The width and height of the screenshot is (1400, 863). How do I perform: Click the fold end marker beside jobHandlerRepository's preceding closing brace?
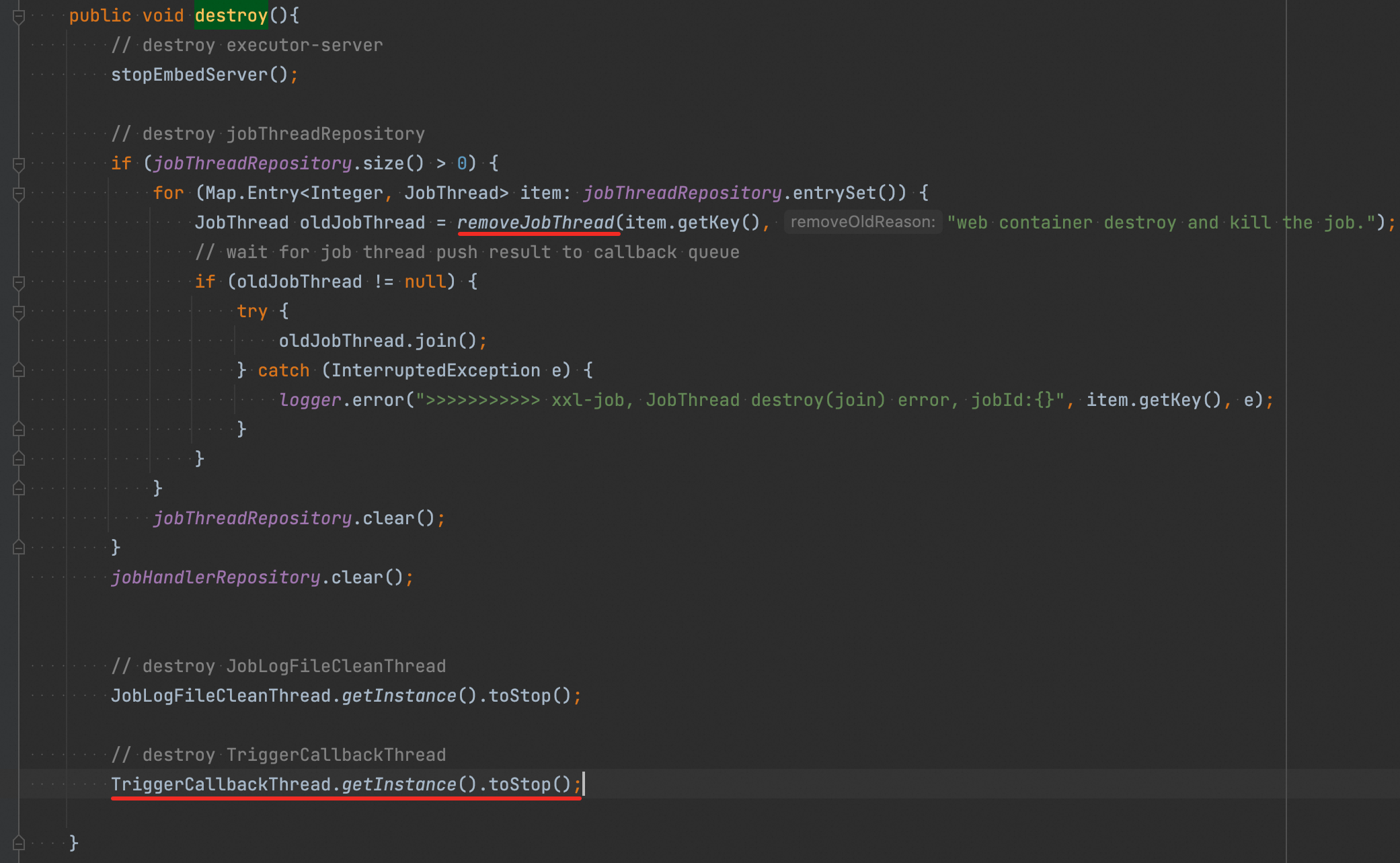click(19, 548)
